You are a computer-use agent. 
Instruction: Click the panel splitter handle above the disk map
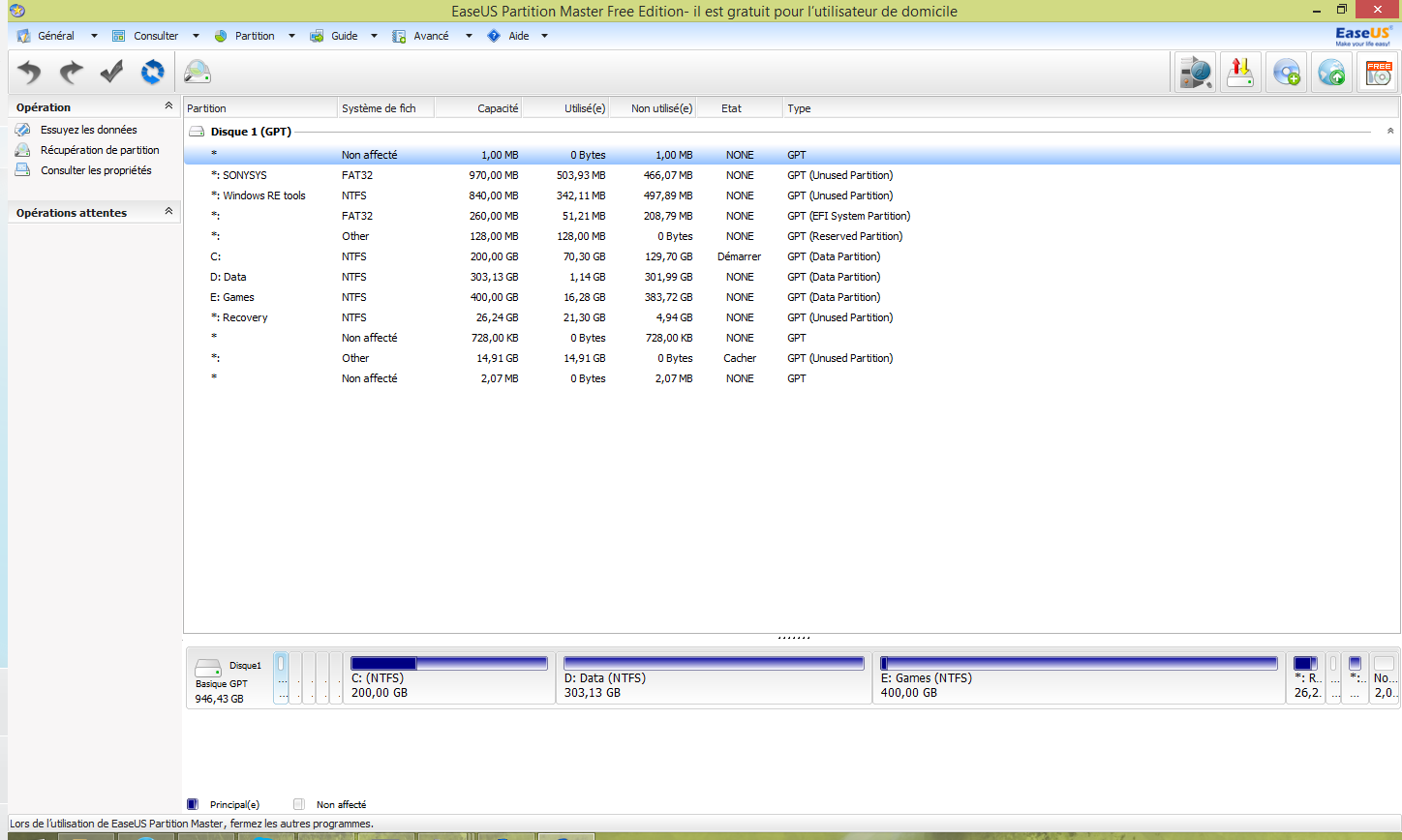(x=793, y=638)
